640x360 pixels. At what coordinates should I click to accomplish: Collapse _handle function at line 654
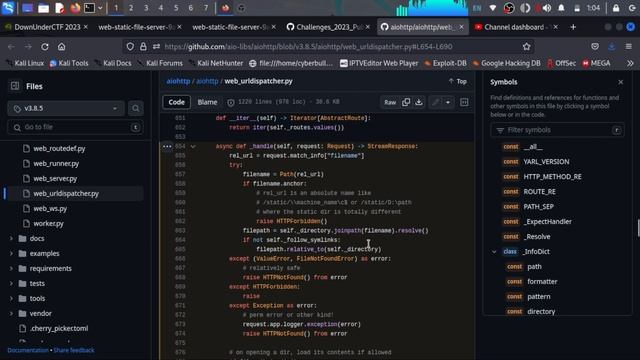click(x=193, y=146)
